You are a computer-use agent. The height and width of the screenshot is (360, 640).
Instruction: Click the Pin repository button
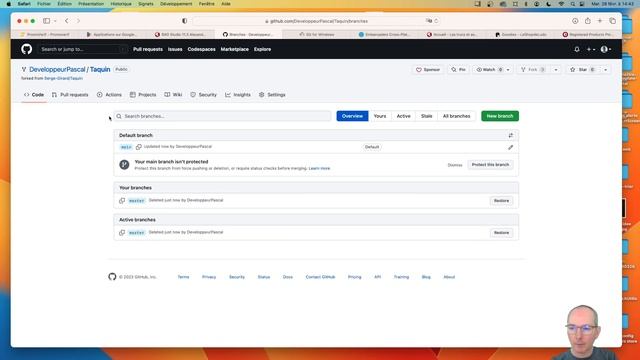tap(458, 70)
